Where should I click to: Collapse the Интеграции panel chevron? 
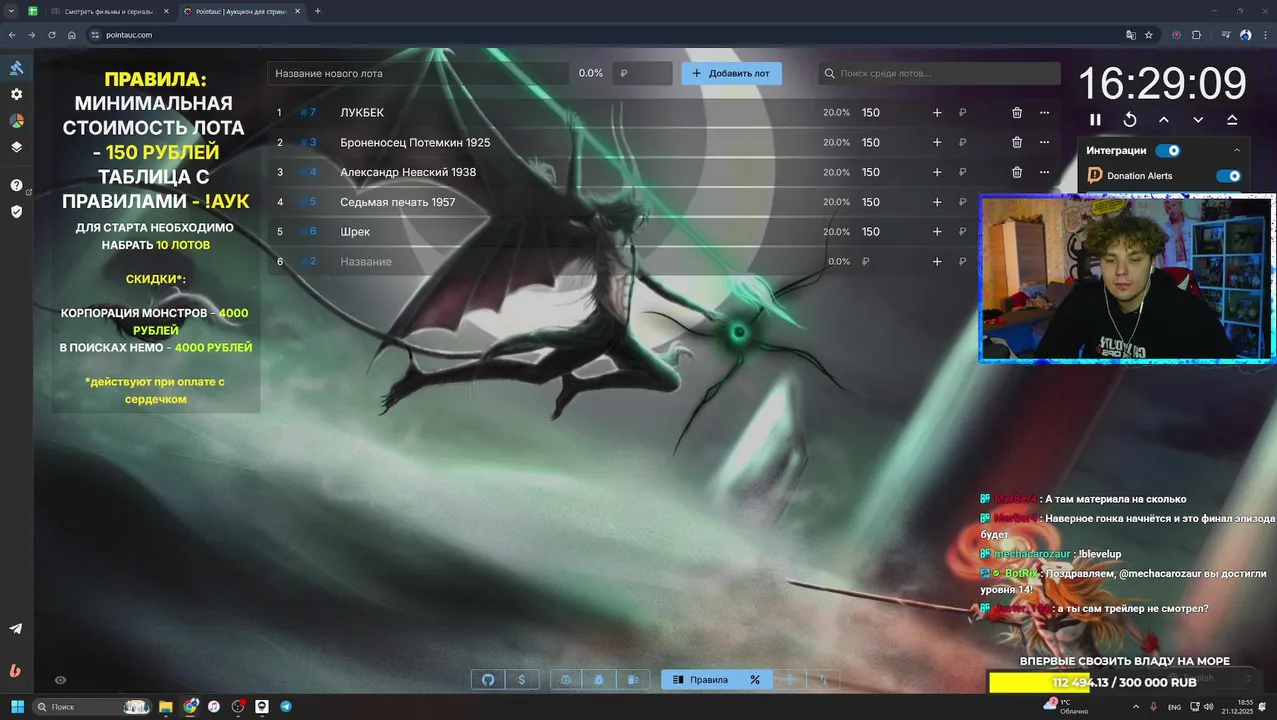coord(1237,151)
